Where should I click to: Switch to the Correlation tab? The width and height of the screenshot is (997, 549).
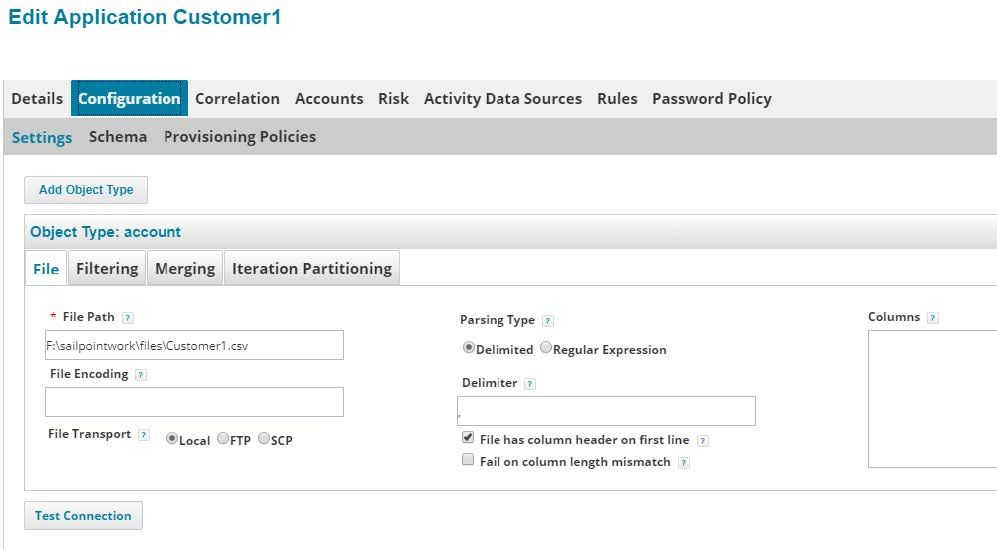click(x=237, y=98)
